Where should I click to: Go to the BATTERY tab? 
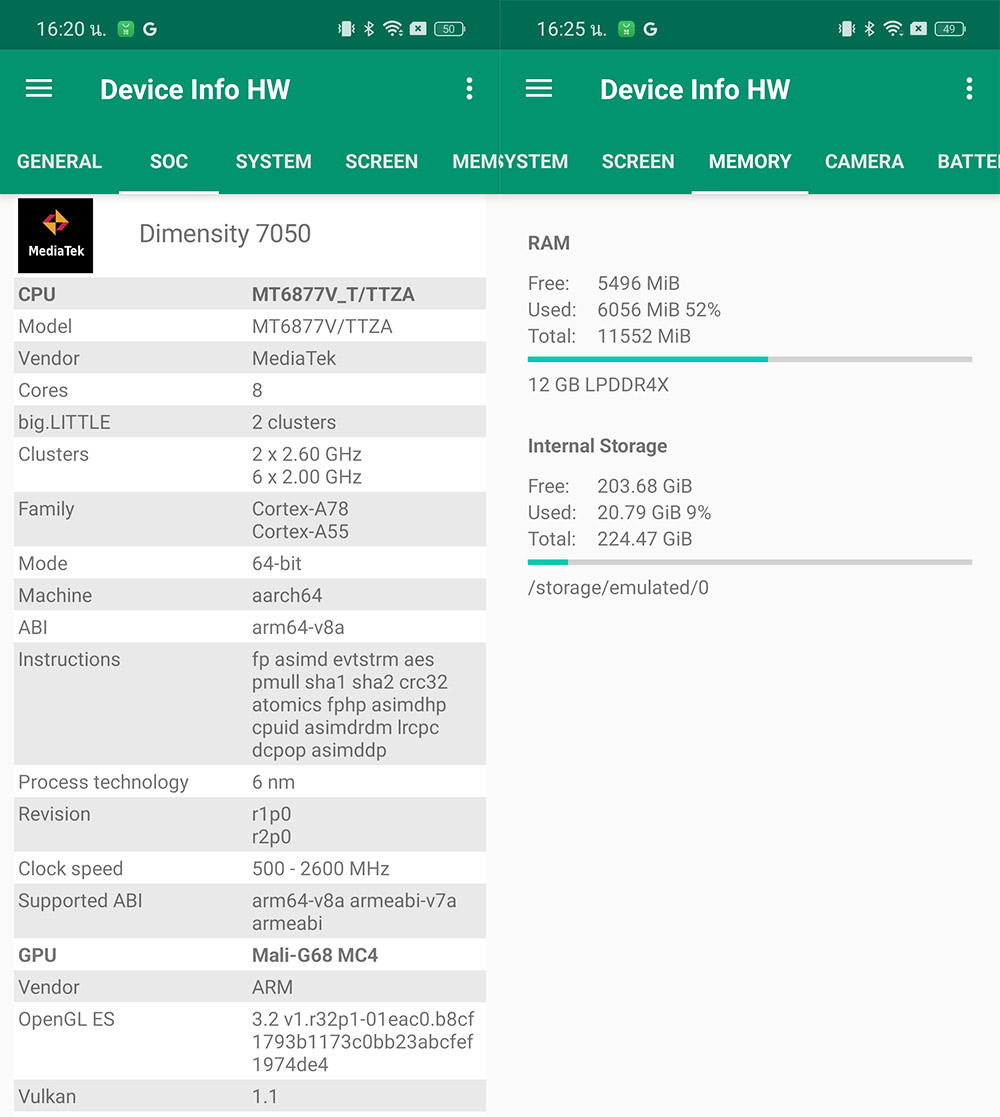pyautogui.click(x=967, y=162)
